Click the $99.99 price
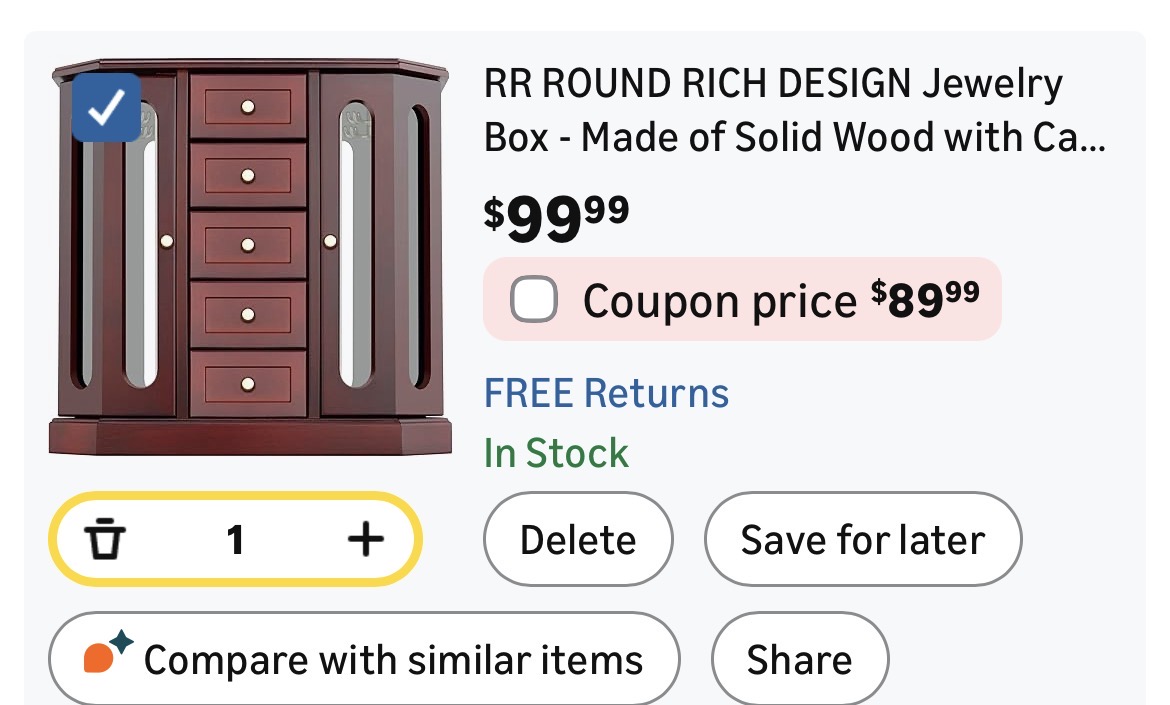 pos(556,217)
